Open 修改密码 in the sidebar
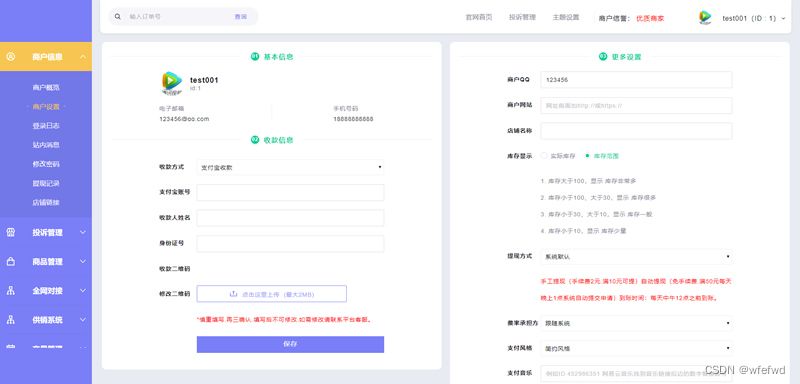Screen dimensions: 800x384 (x=46, y=164)
